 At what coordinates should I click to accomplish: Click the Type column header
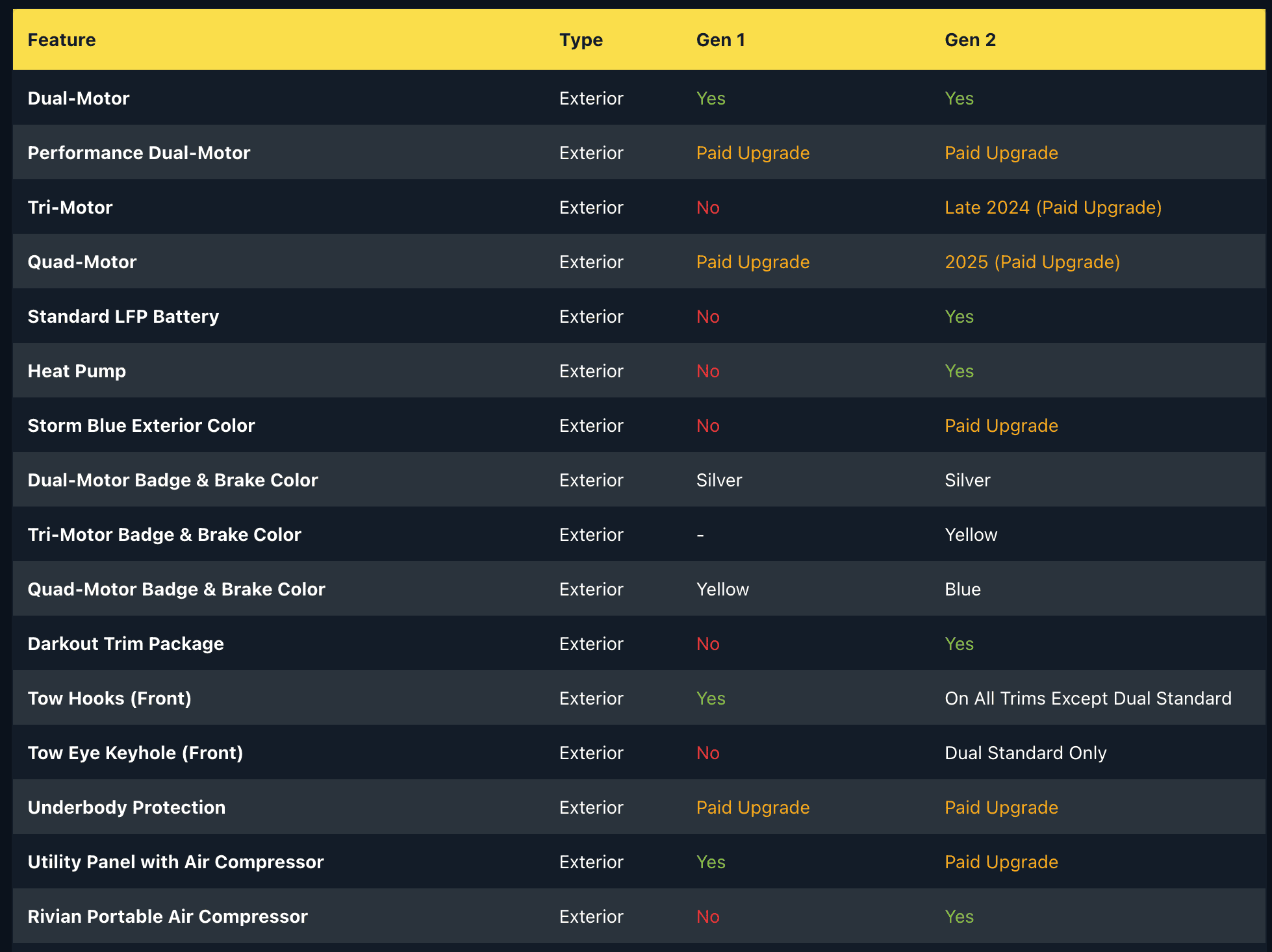[x=581, y=40]
